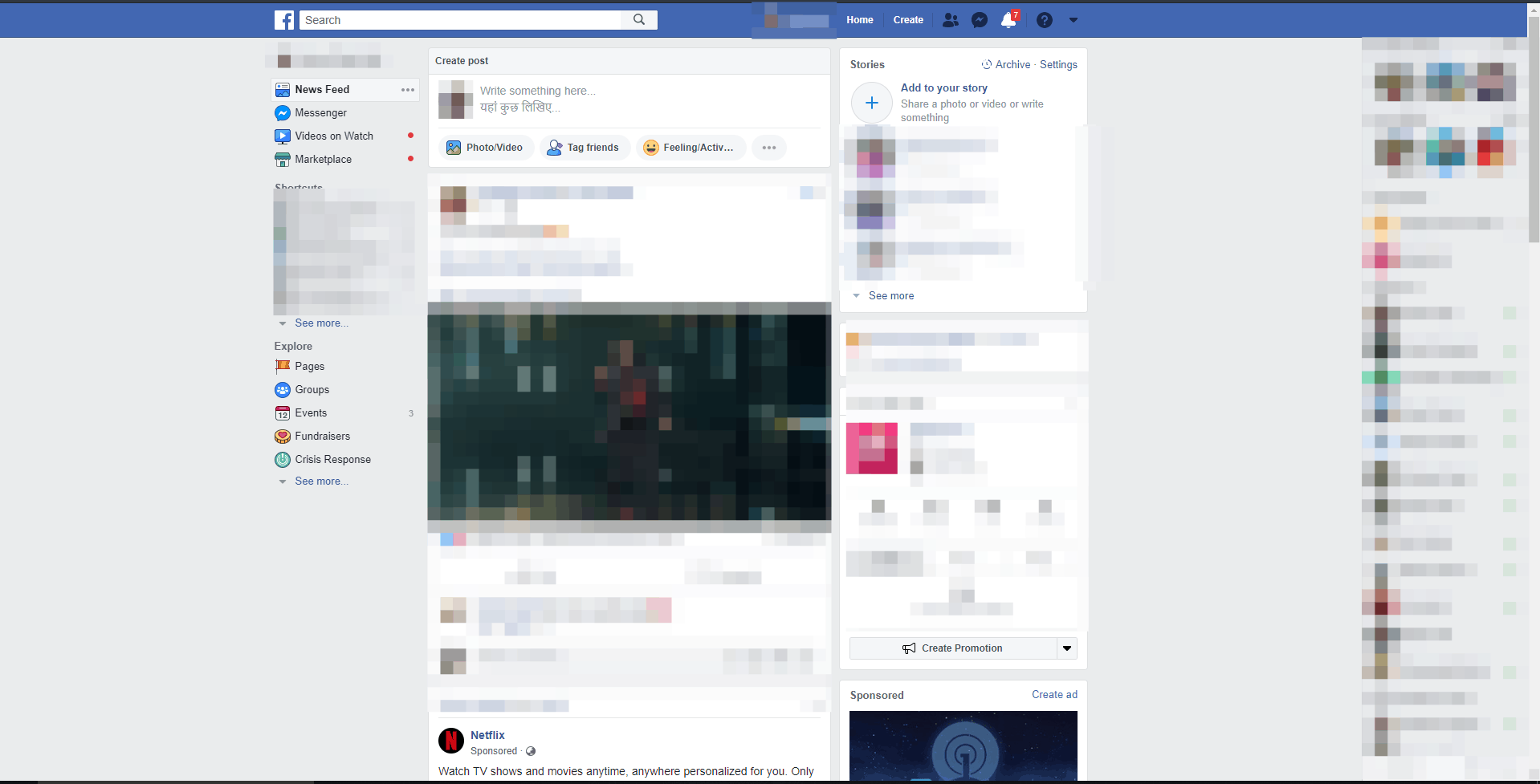Open News Feed options ellipsis
This screenshot has width=1540, height=784.
pyautogui.click(x=408, y=90)
